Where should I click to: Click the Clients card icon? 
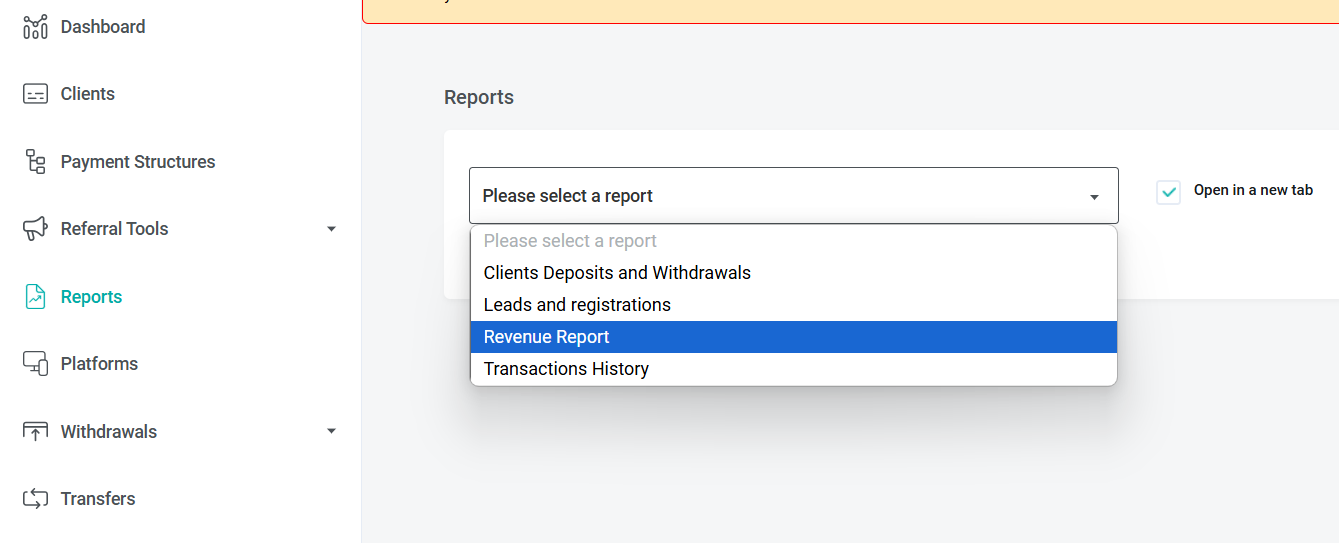click(35, 94)
